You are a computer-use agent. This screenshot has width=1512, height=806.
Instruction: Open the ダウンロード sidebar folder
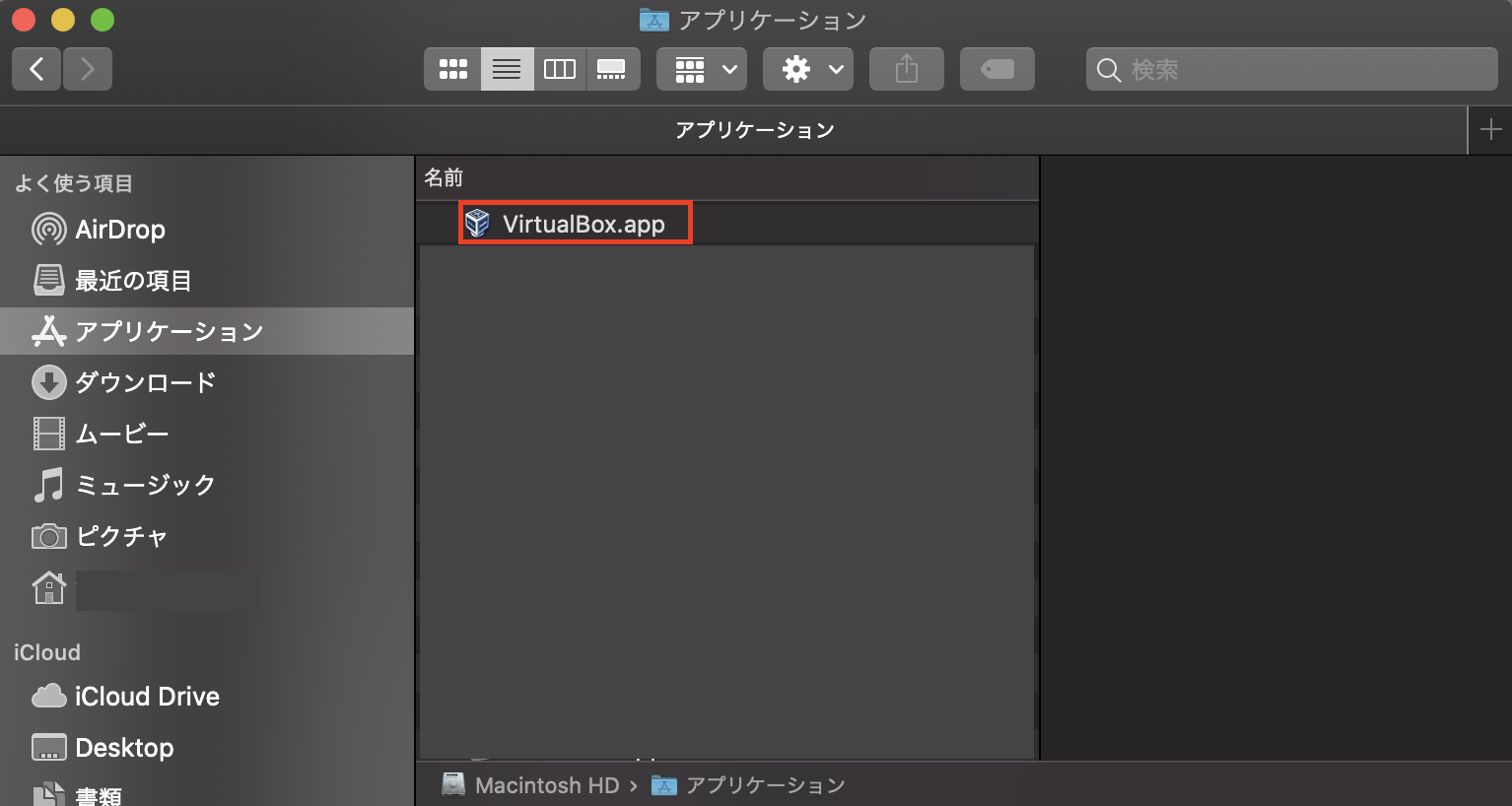tap(146, 382)
